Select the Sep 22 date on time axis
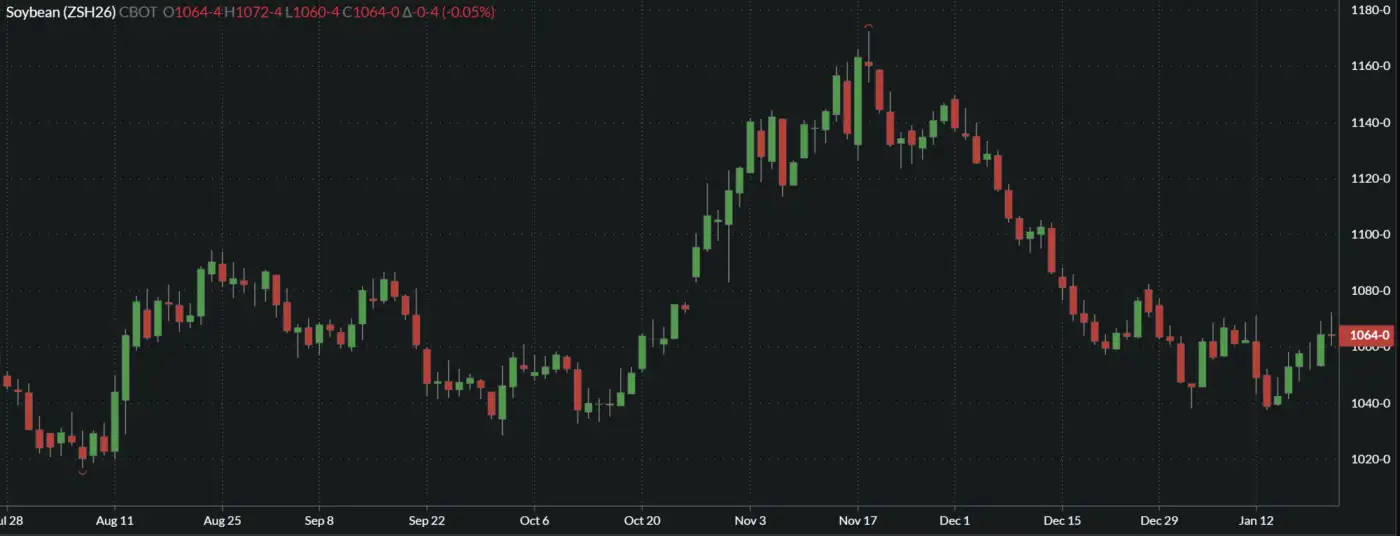1400x536 pixels. click(x=426, y=520)
